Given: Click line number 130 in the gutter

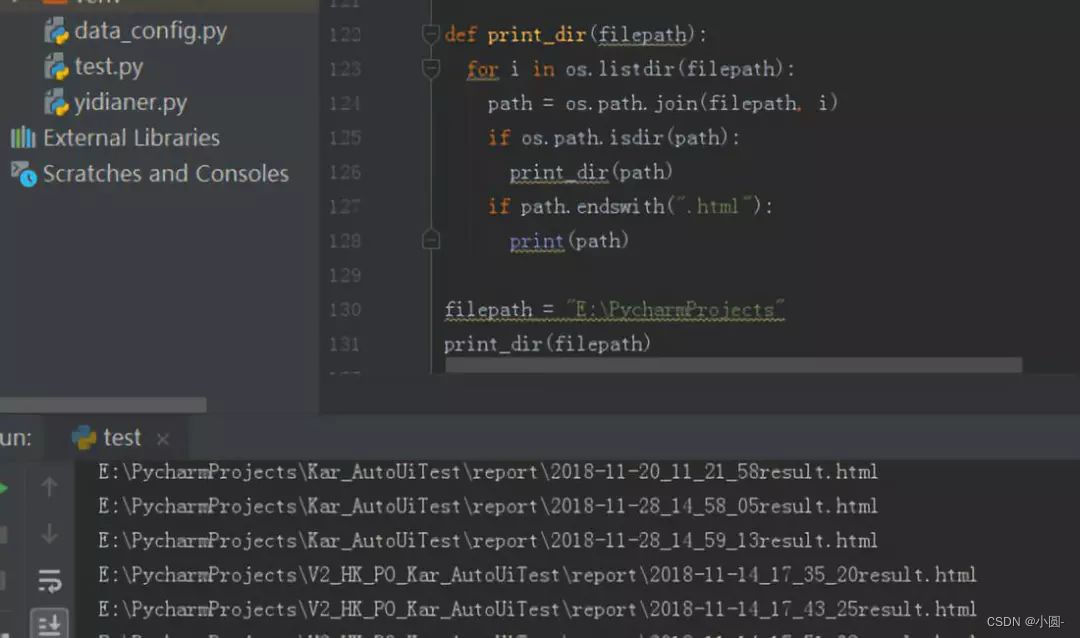Looking at the screenshot, I should (x=345, y=309).
